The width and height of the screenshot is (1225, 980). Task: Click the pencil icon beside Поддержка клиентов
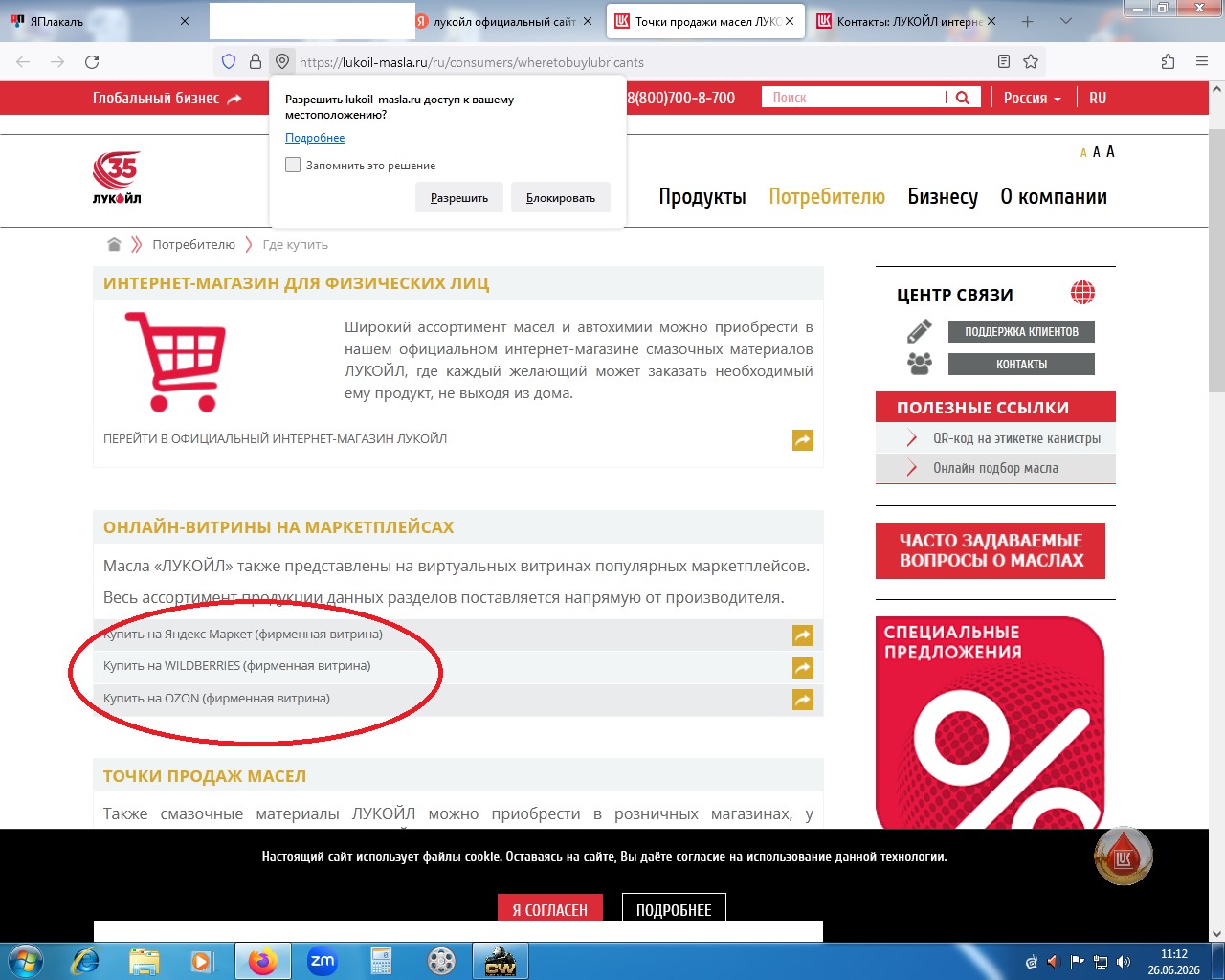coord(919,331)
